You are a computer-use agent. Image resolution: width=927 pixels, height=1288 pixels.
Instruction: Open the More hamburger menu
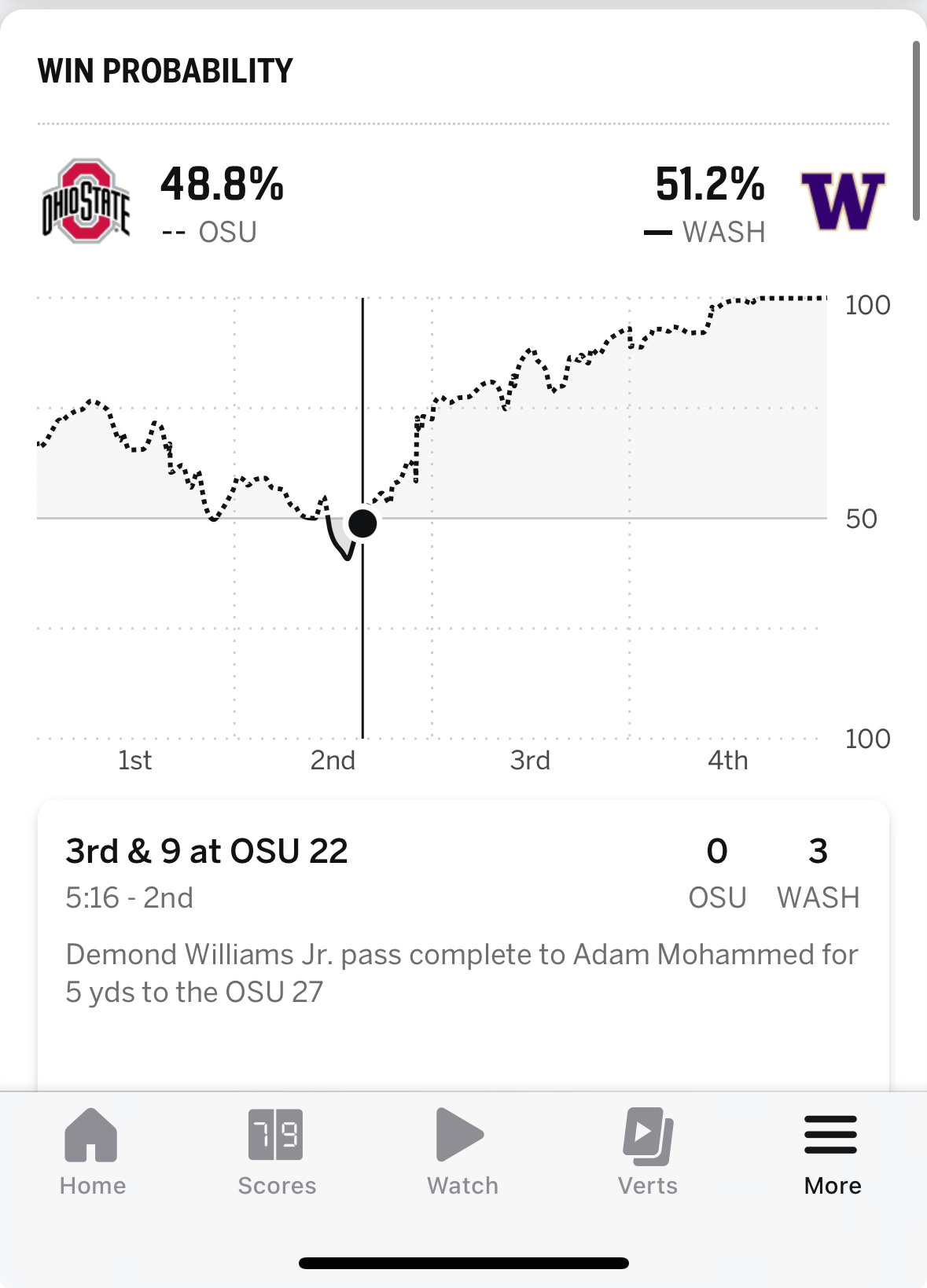(x=831, y=1135)
